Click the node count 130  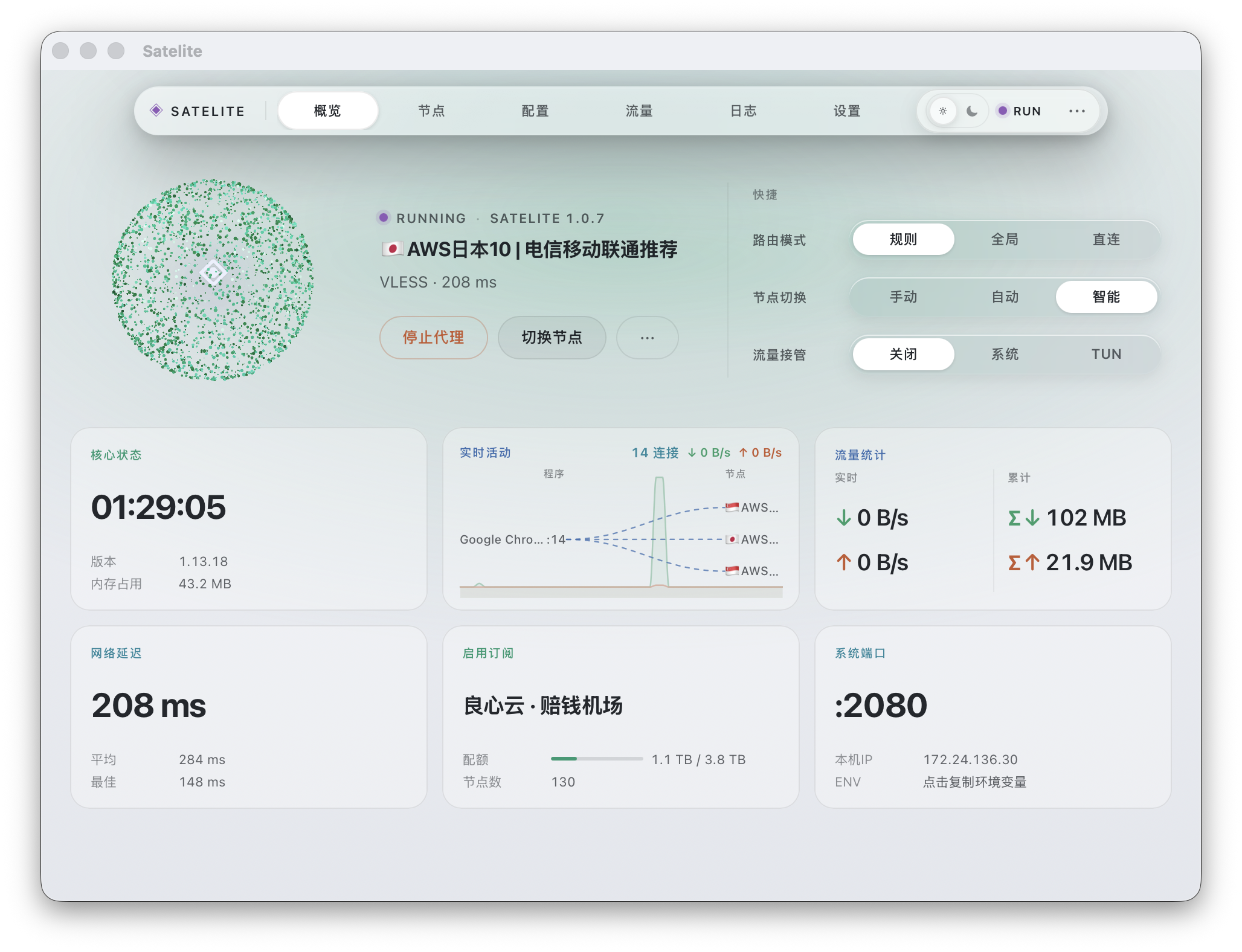563,782
